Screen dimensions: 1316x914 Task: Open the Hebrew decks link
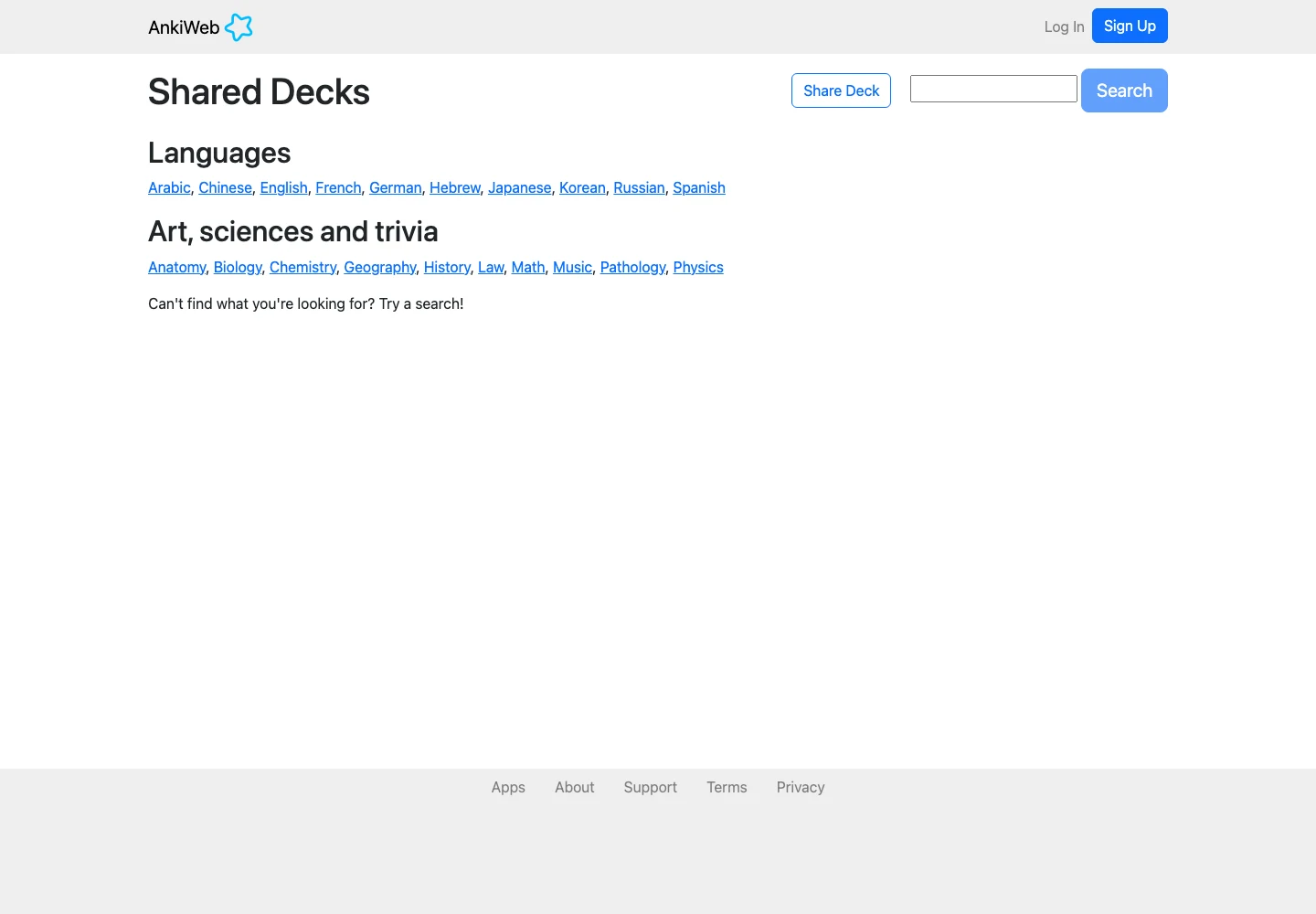[455, 187]
